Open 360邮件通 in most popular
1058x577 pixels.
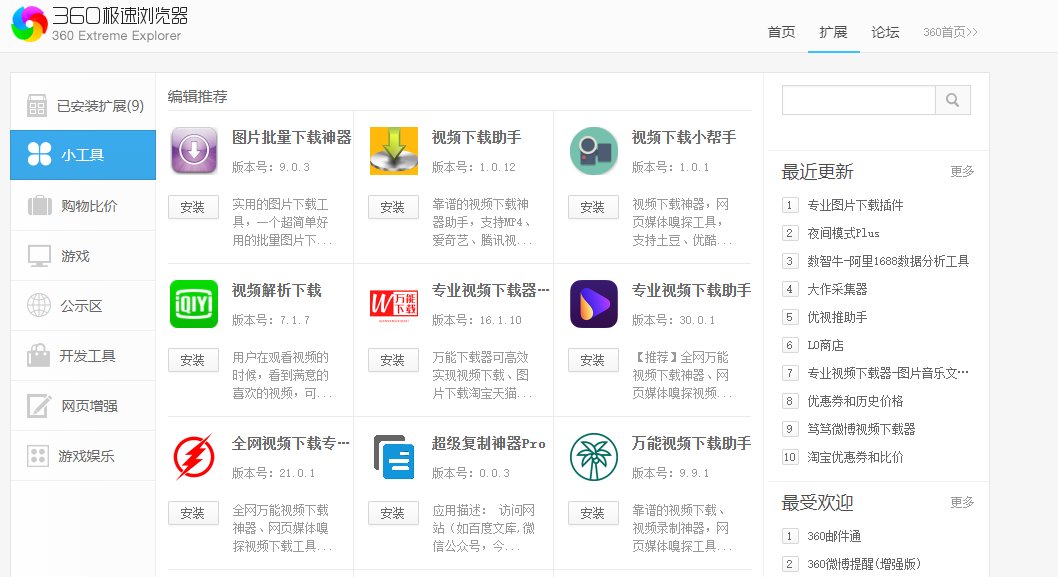[834, 537]
